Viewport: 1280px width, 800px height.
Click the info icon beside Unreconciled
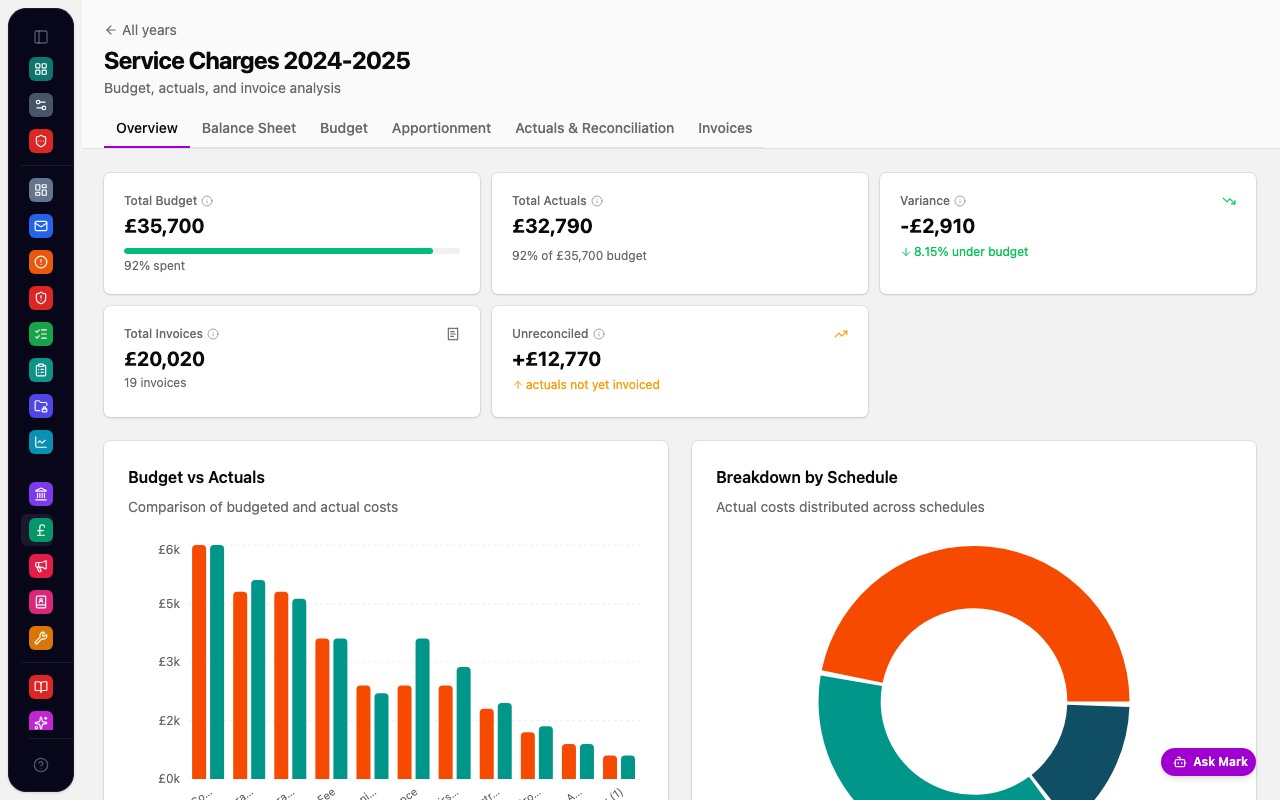[x=599, y=334]
